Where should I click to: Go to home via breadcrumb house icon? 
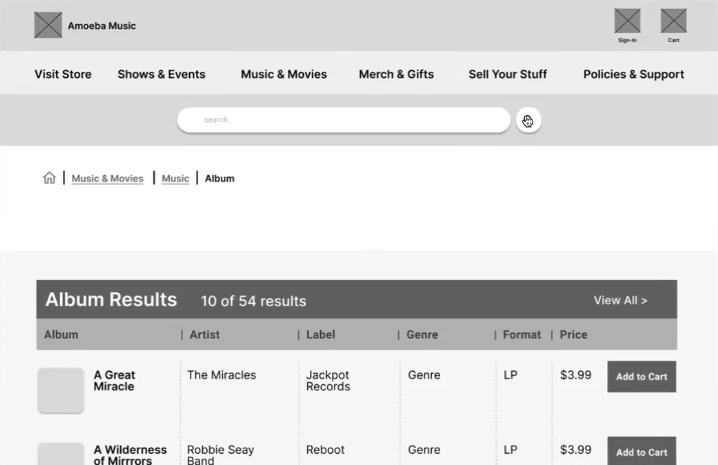coord(49,178)
